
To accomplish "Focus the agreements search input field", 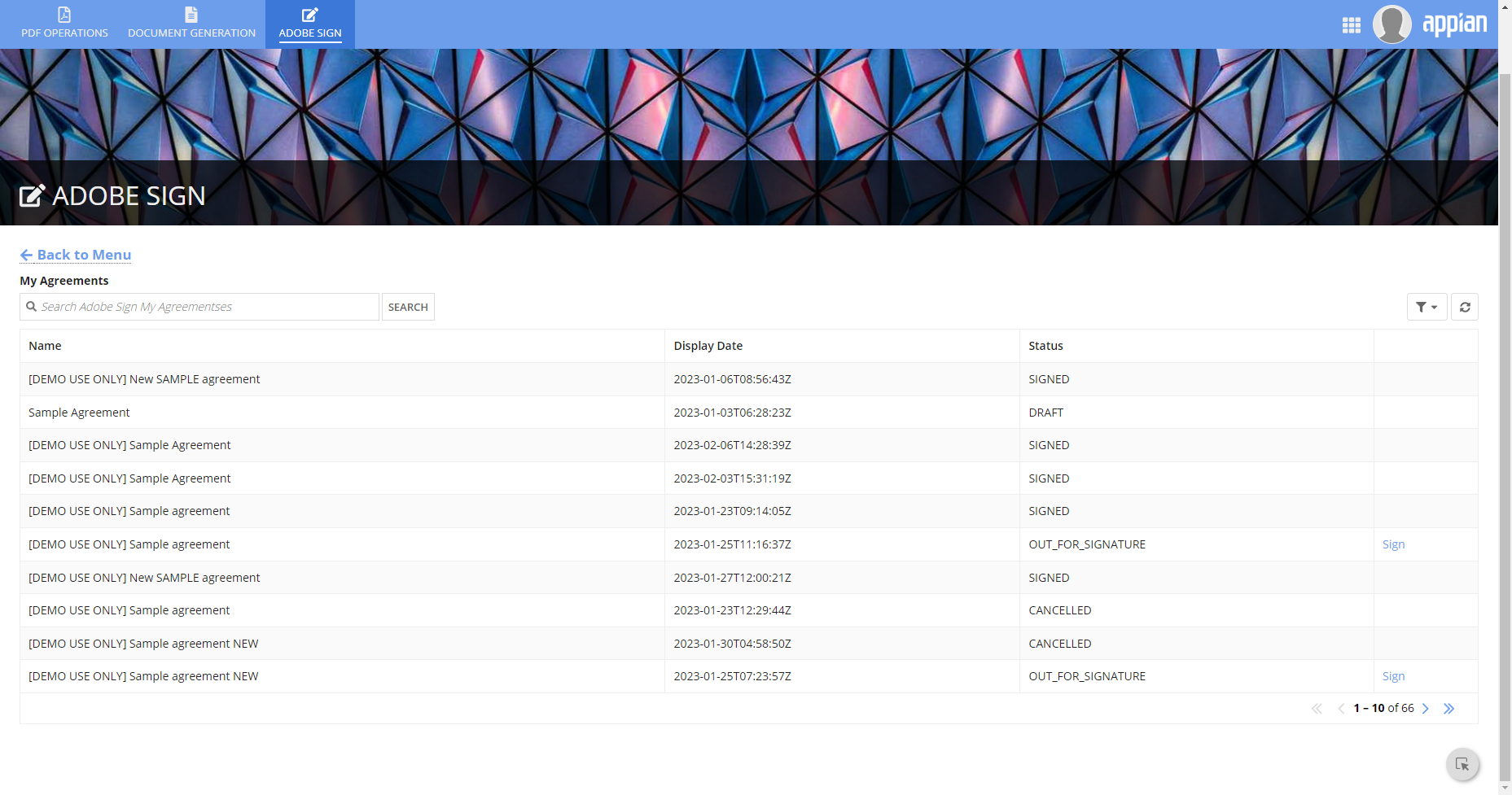I will [204, 307].
